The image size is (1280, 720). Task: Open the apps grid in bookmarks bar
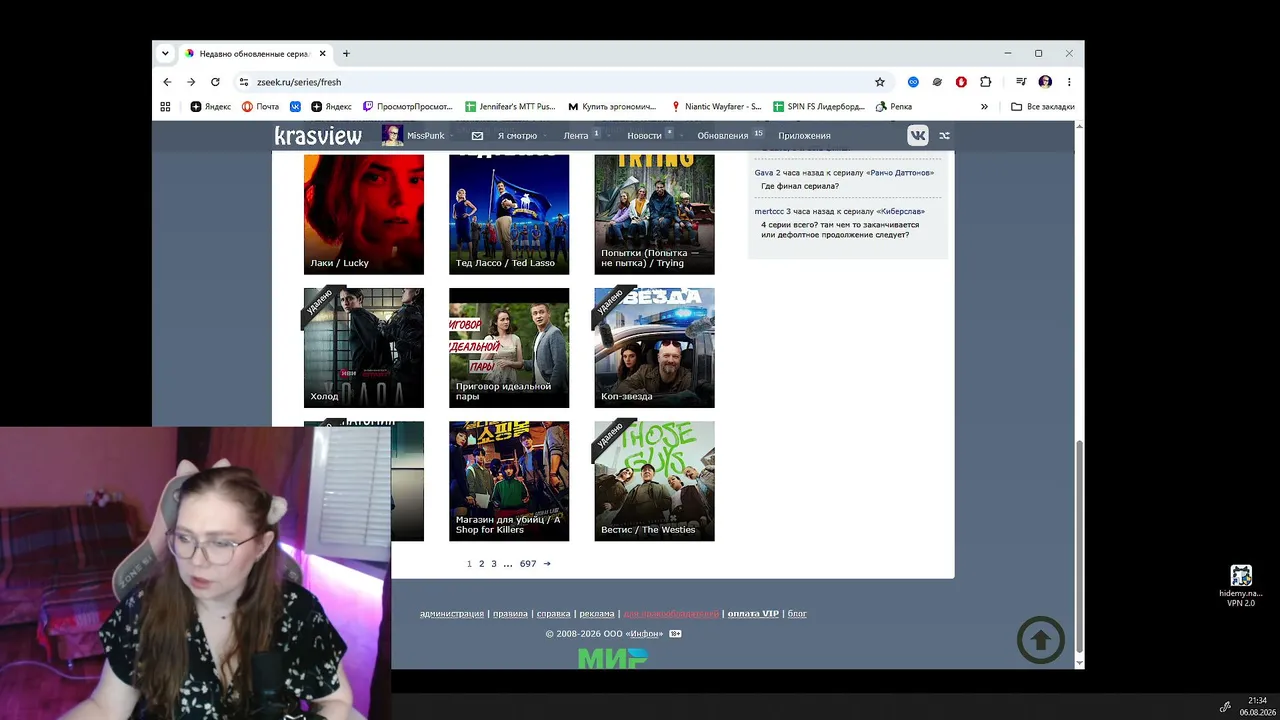[x=165, y=106]
